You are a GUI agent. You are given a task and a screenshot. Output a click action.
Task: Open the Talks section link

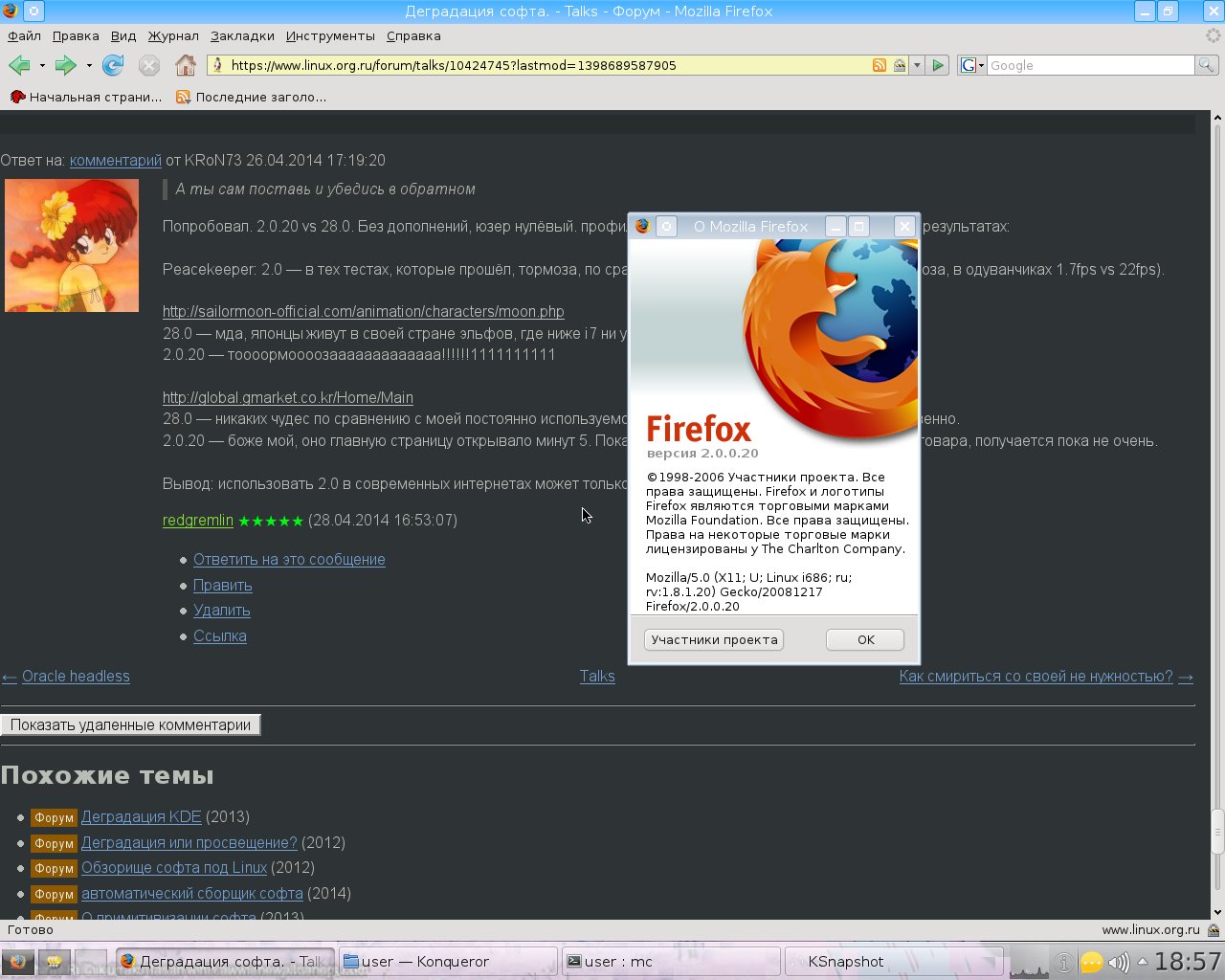[597, 676]
